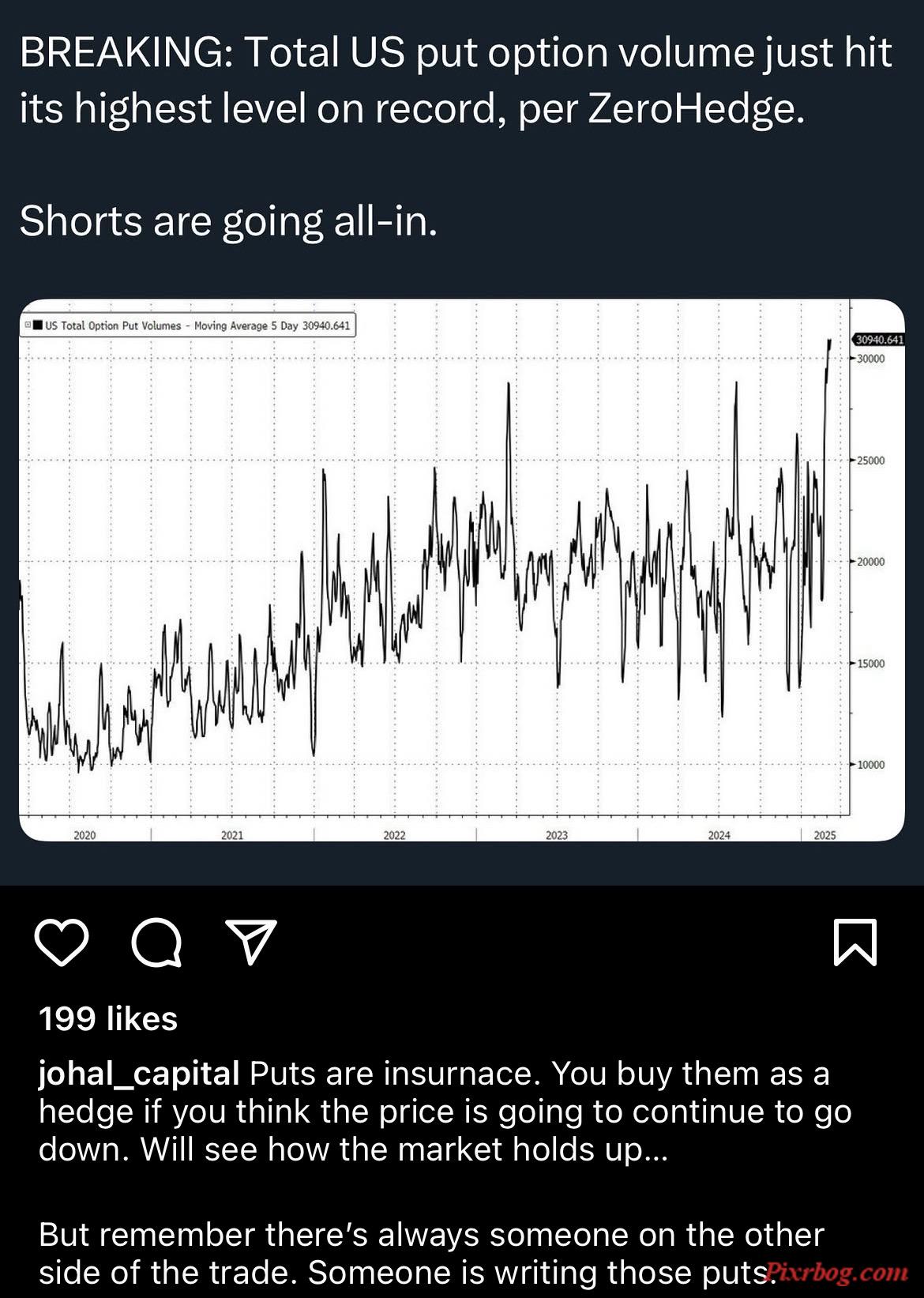Share post using paper plane icon
The width and height of the screenshot is (924, 1298).
pyautogui.click(x=251, y=941)
